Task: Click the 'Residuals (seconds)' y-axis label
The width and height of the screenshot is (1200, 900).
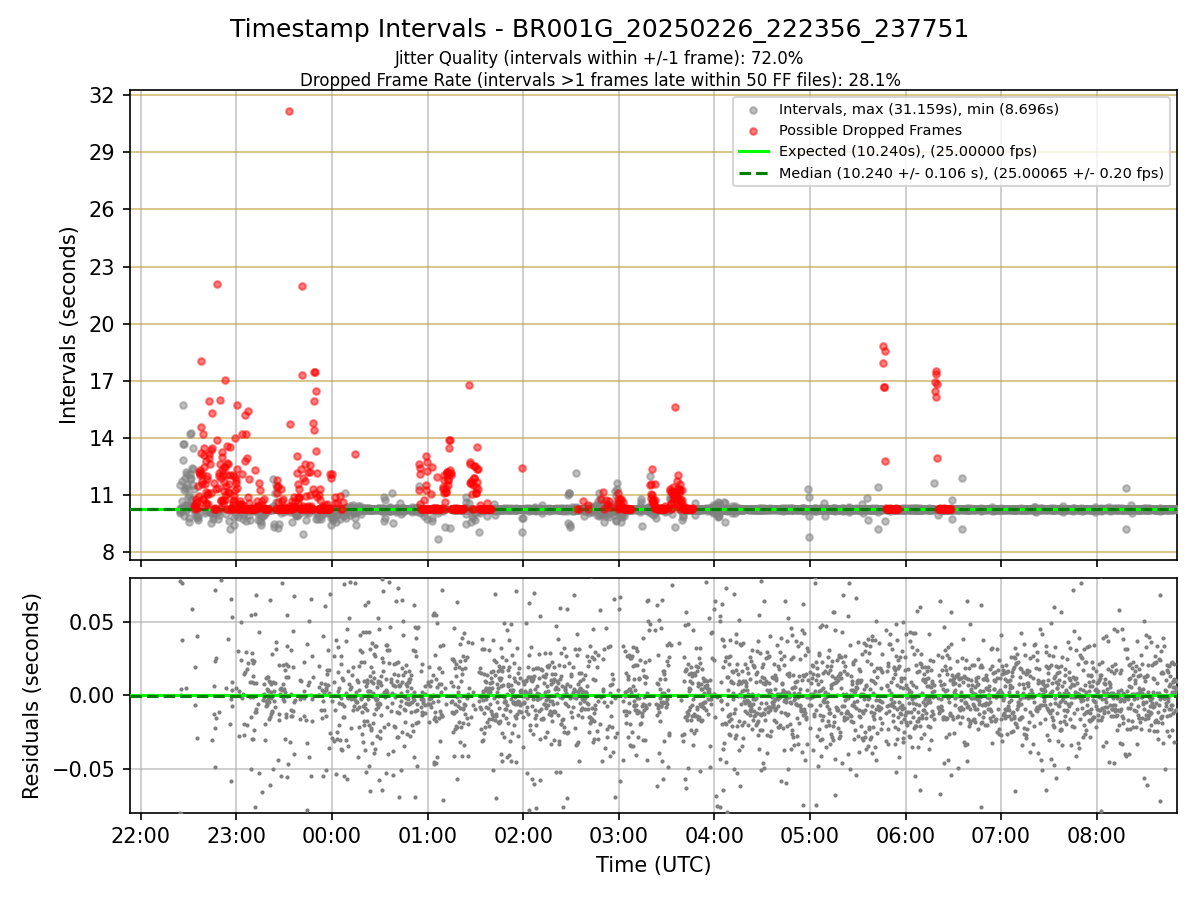Action: pos(31,696)
